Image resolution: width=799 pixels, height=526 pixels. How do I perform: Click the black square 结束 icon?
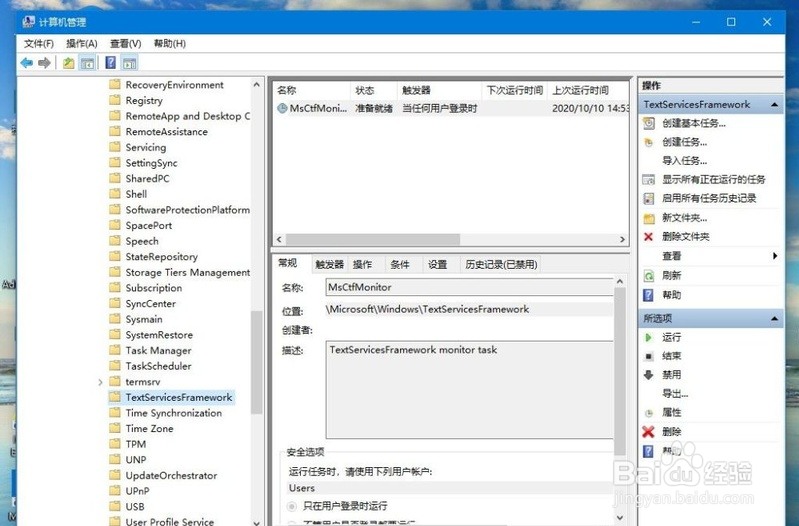coord(648,356)
